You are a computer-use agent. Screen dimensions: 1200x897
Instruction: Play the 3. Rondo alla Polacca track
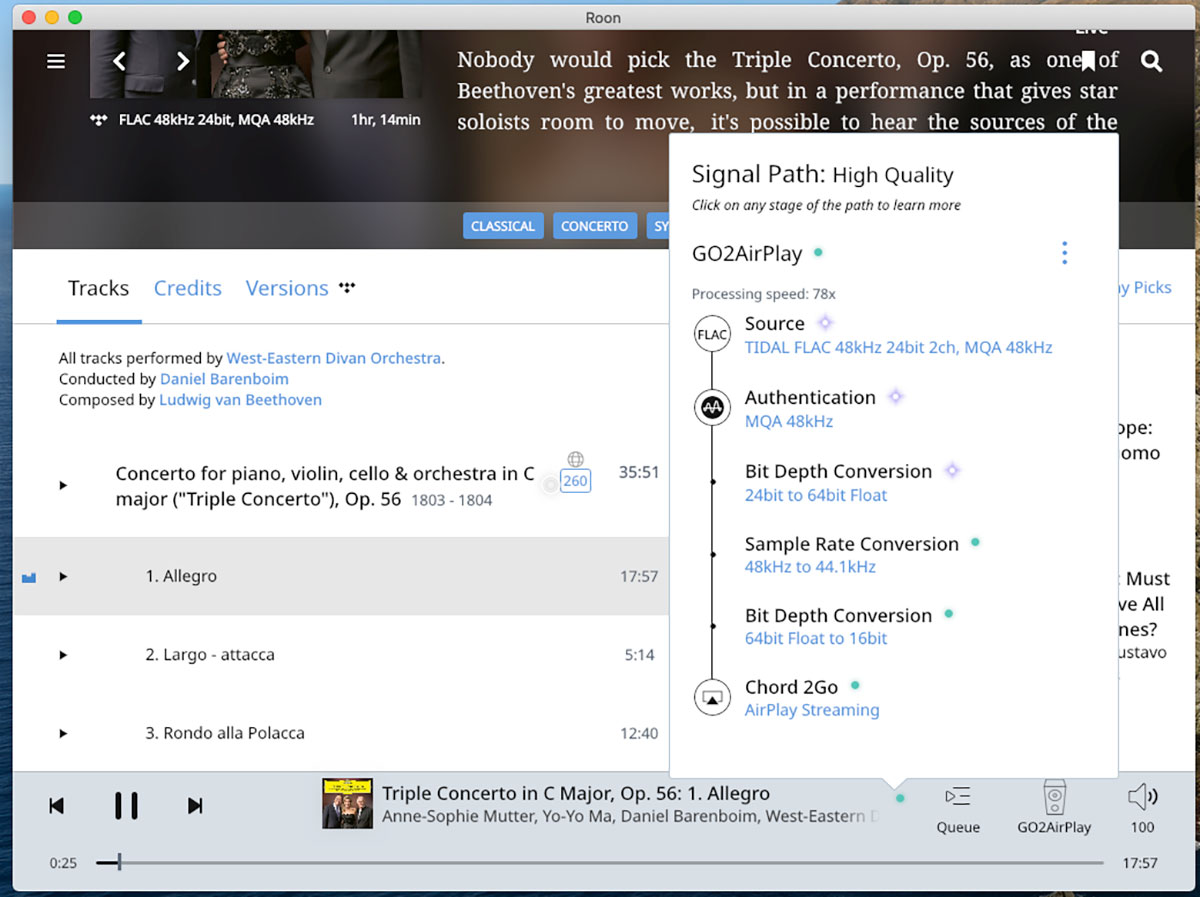coord(63,733)
